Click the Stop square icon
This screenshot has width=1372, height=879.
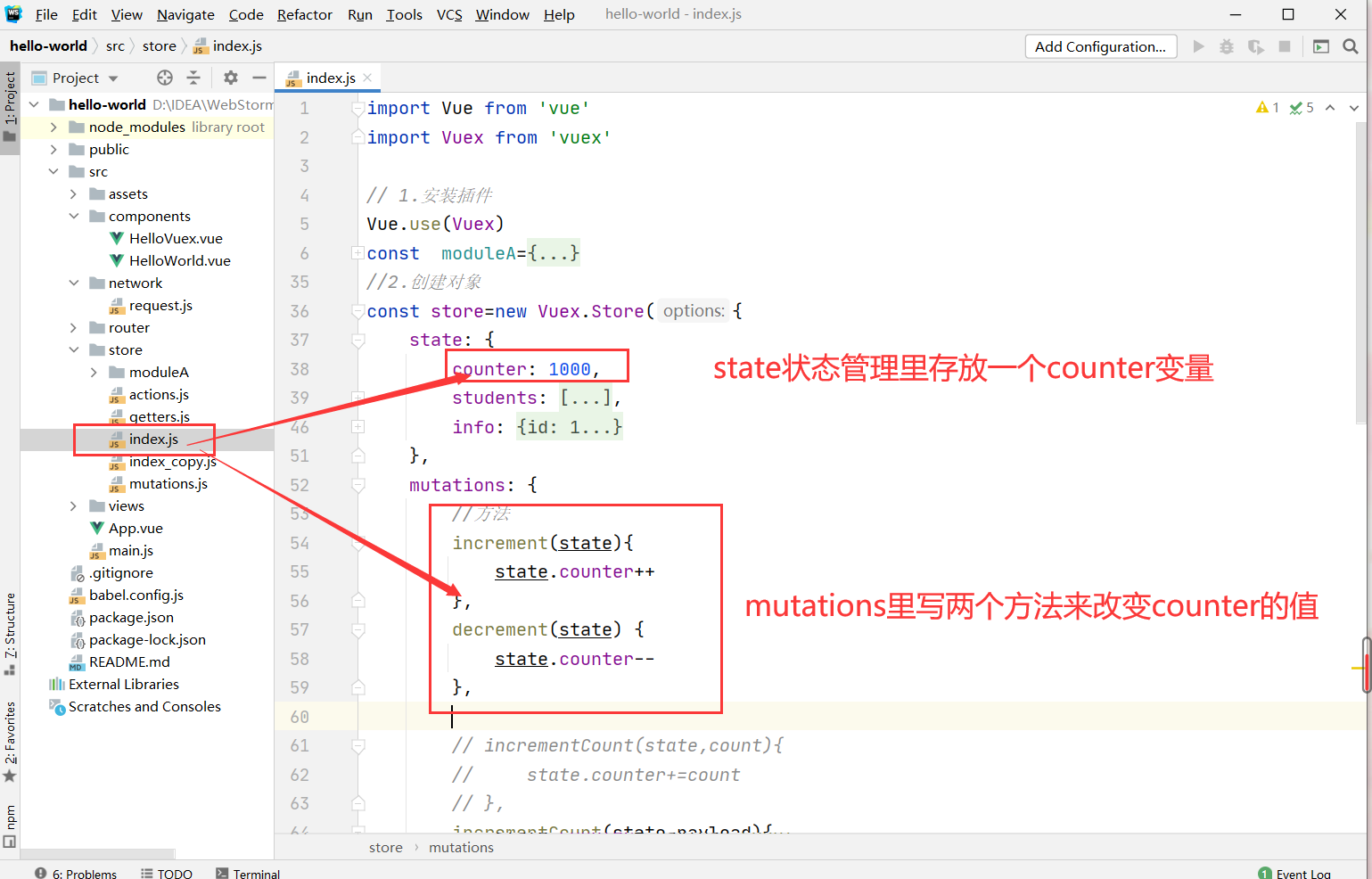(1285, 46)
